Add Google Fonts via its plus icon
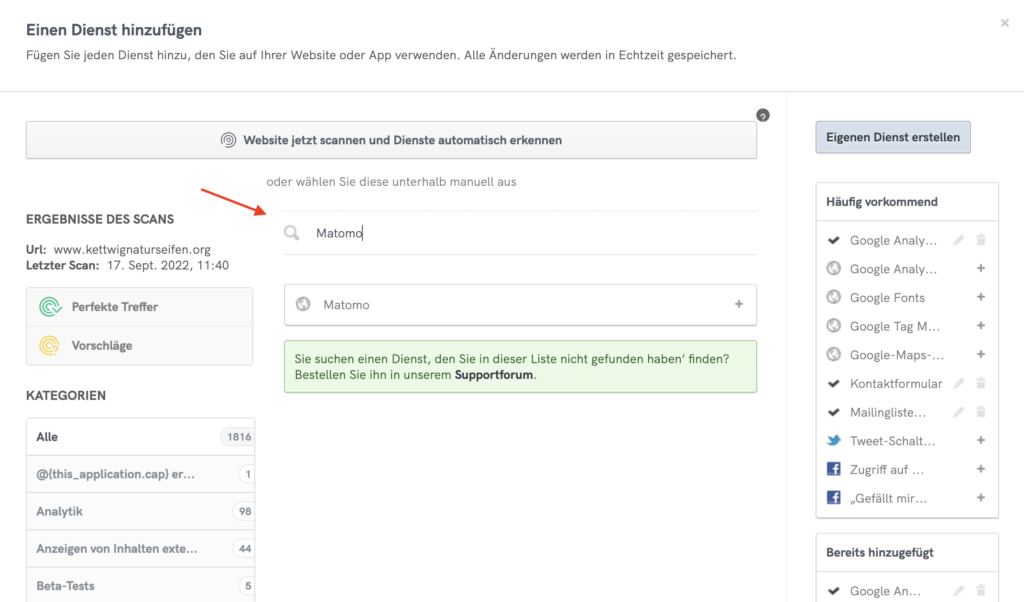Viewport: 1024px width, 602px height. click(981, 297)
